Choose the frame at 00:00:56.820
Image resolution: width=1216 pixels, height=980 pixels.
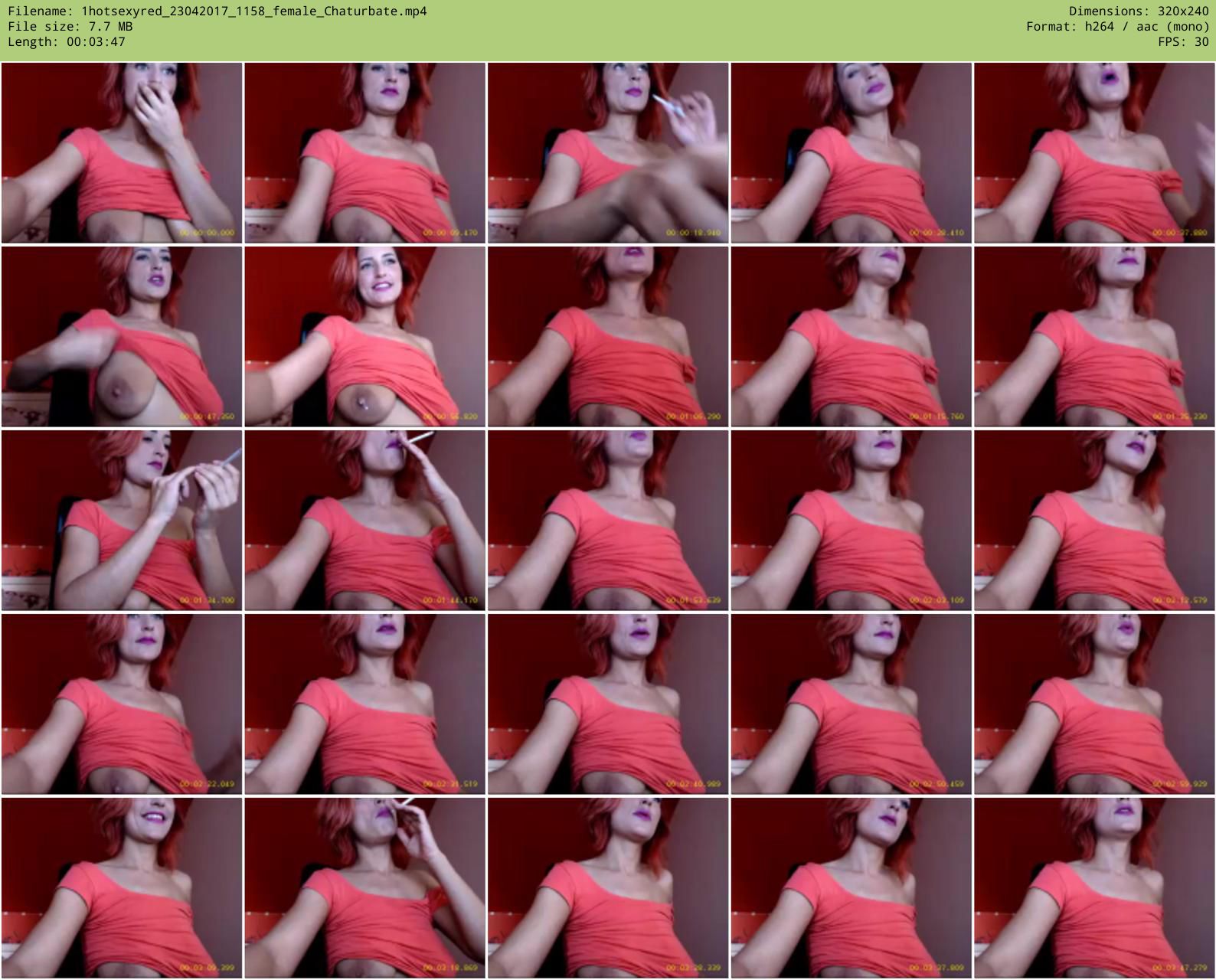(x=364, y=337)
